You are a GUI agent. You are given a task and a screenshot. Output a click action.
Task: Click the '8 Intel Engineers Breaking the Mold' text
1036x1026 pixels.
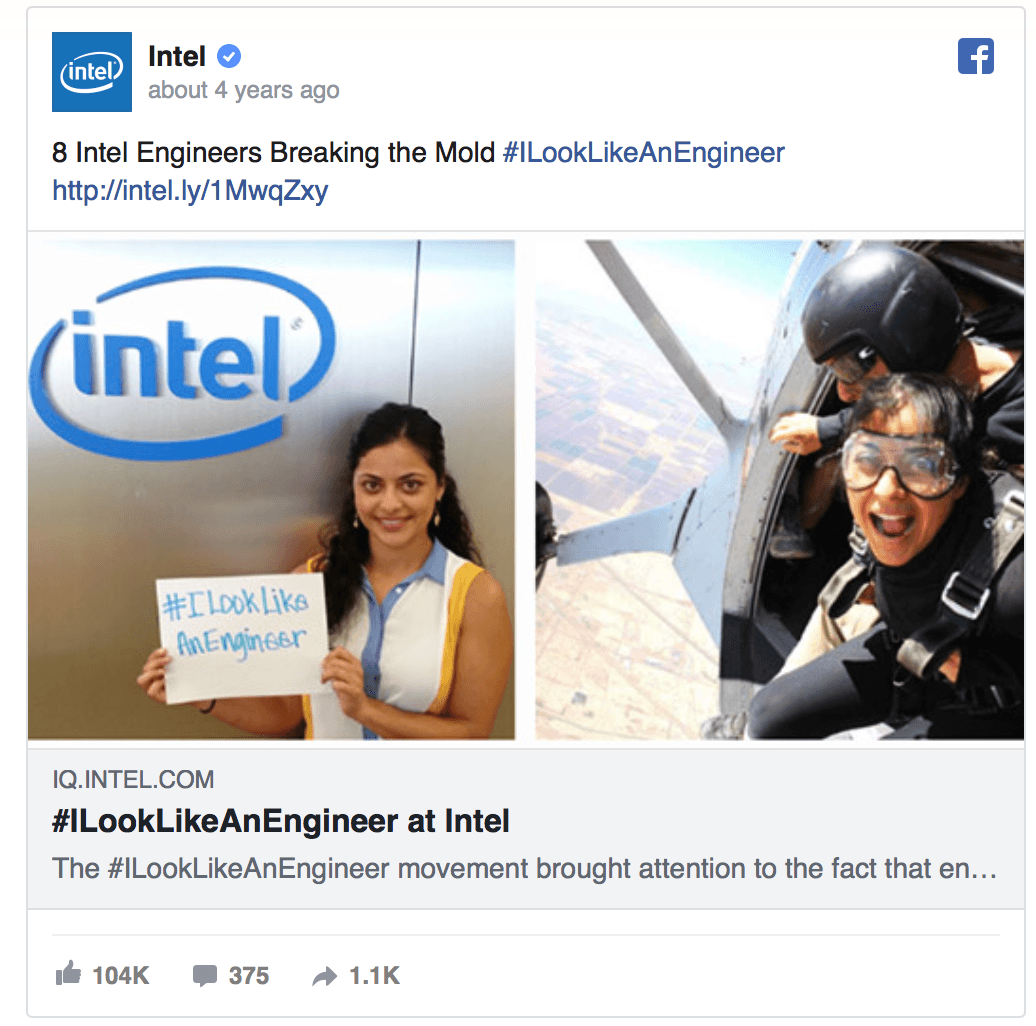[274, 153]
